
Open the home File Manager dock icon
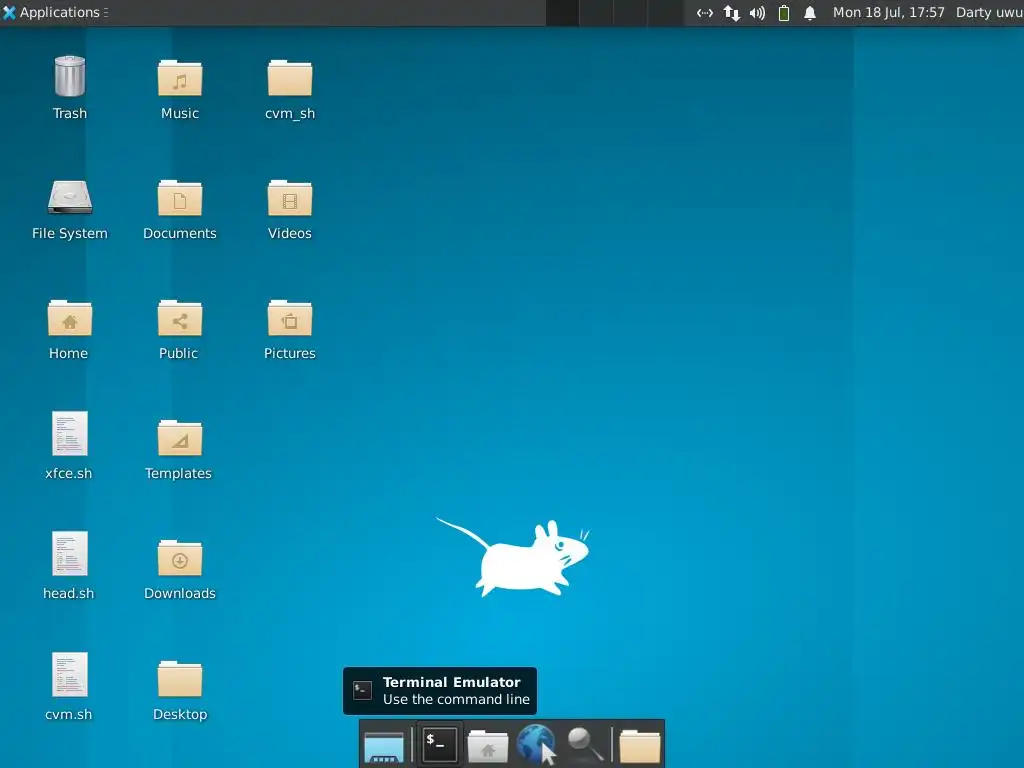(488, 746)
